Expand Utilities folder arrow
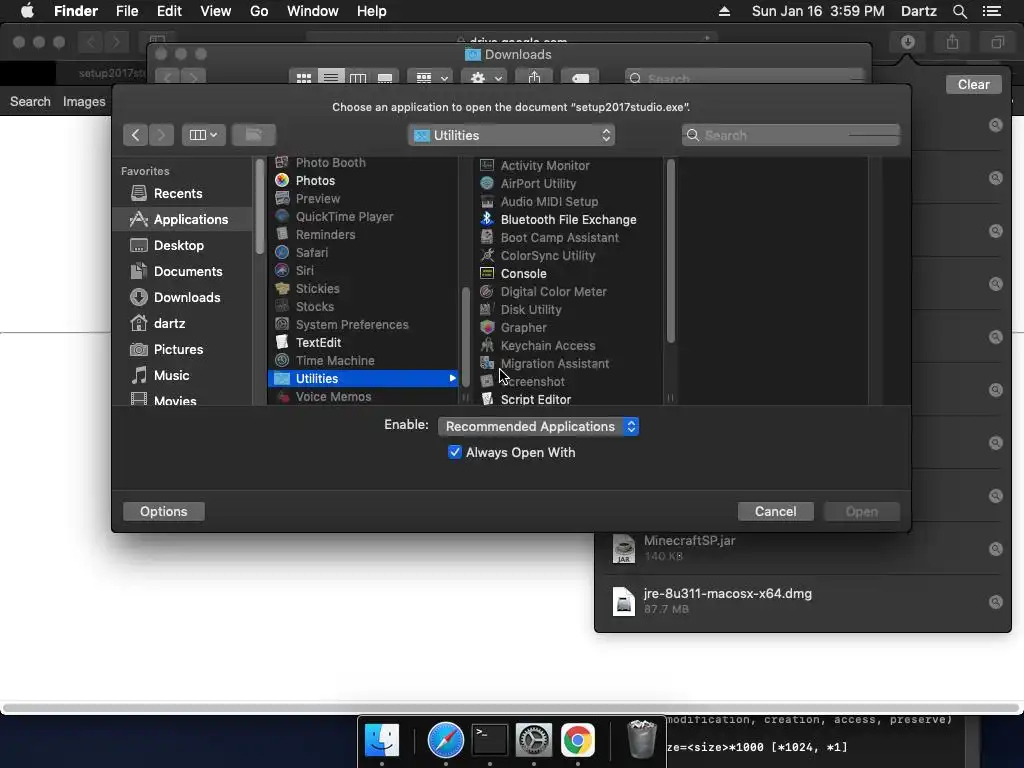This screenshot has height=768, width=1024. click(452, 378)
